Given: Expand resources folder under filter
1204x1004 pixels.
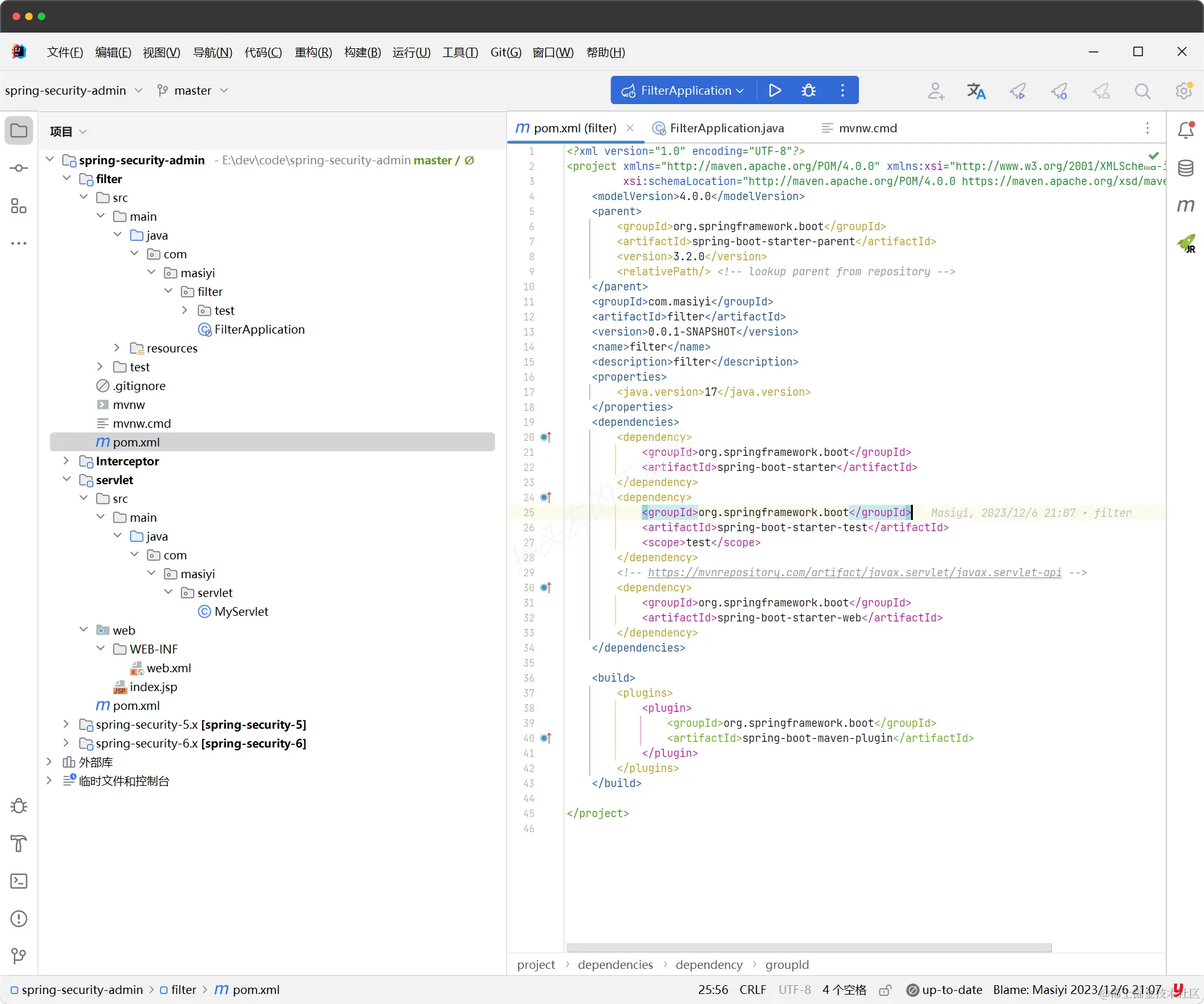Looking at the screenshot, I should click(x=117, y=348).
